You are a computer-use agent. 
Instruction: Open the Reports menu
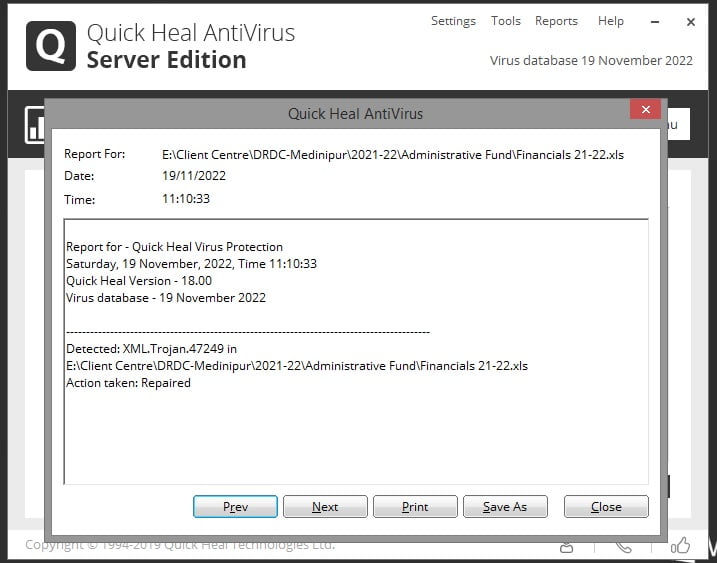(556, 21)
